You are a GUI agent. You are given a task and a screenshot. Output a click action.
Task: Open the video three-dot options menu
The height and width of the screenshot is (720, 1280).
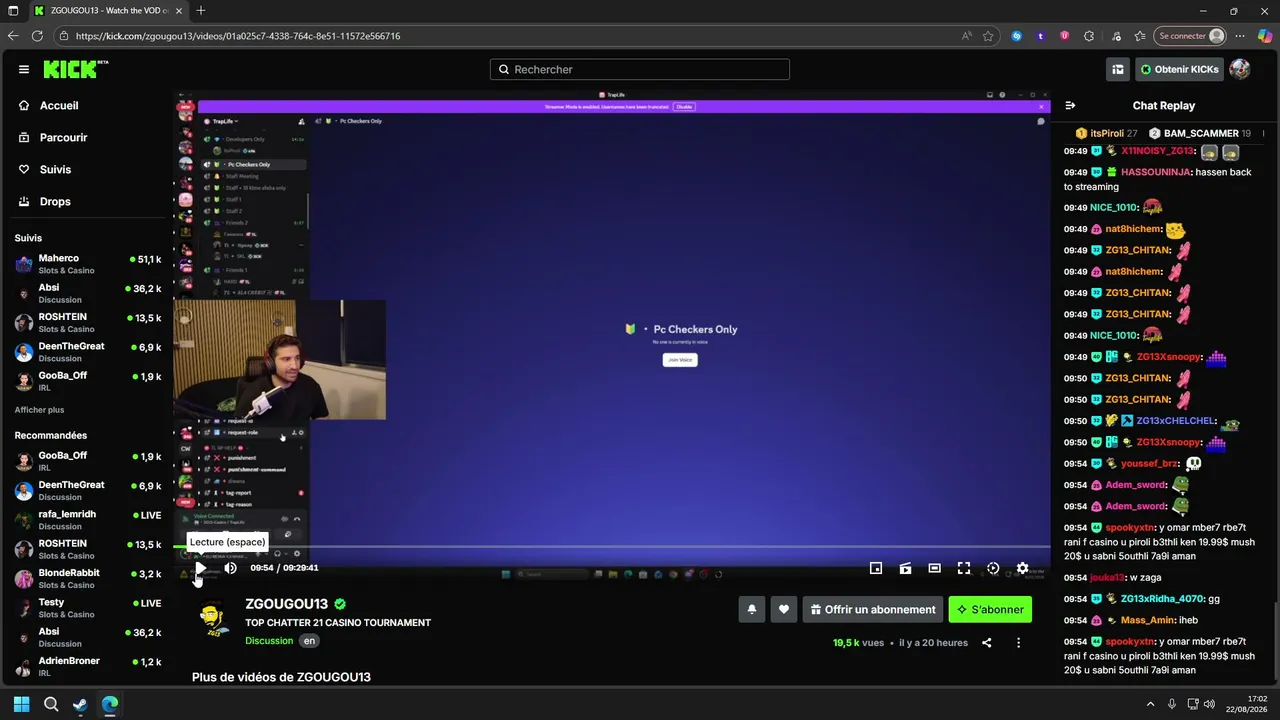(1018, 643)
